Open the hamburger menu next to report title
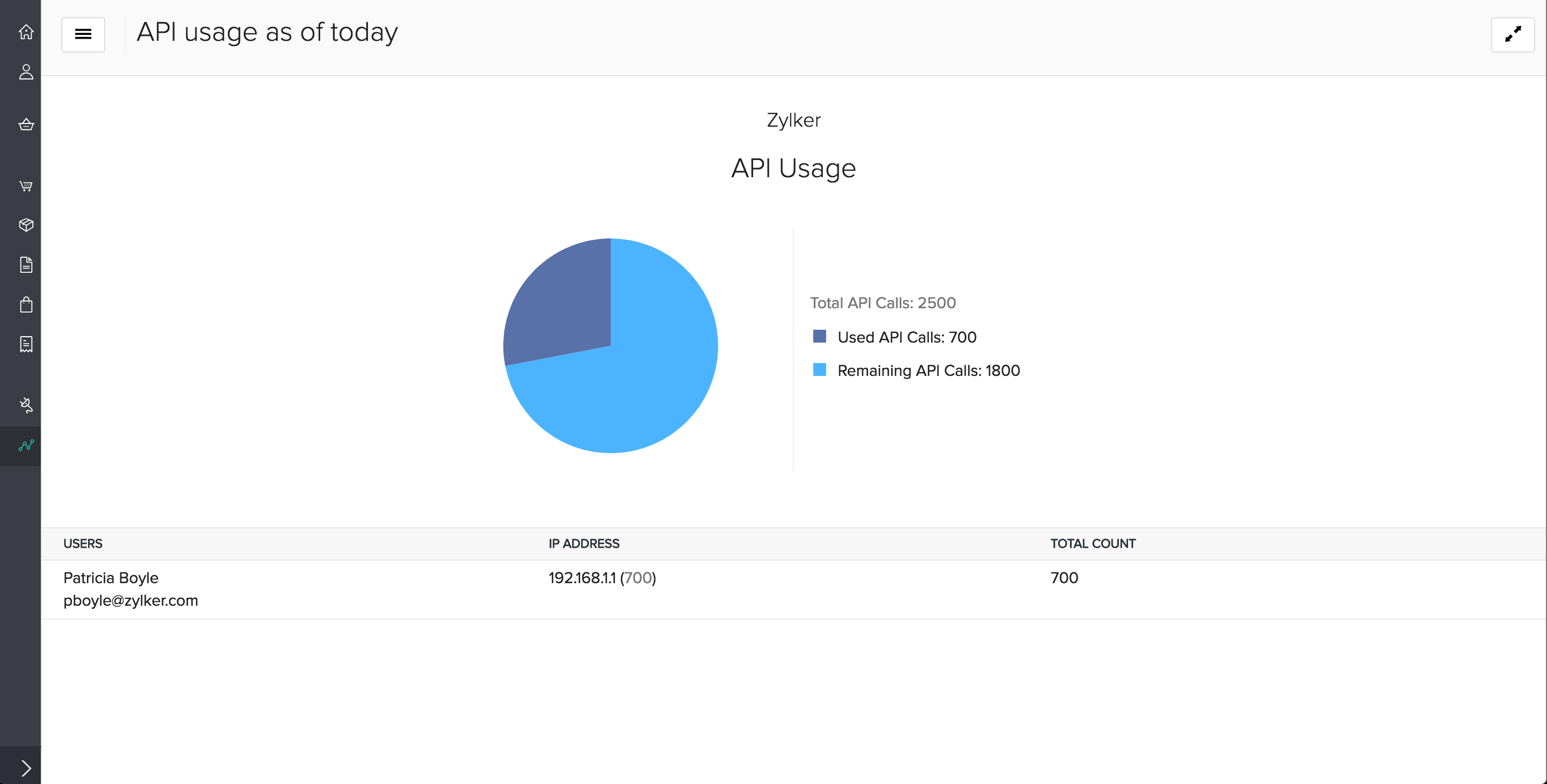 (x=83, y=35)
